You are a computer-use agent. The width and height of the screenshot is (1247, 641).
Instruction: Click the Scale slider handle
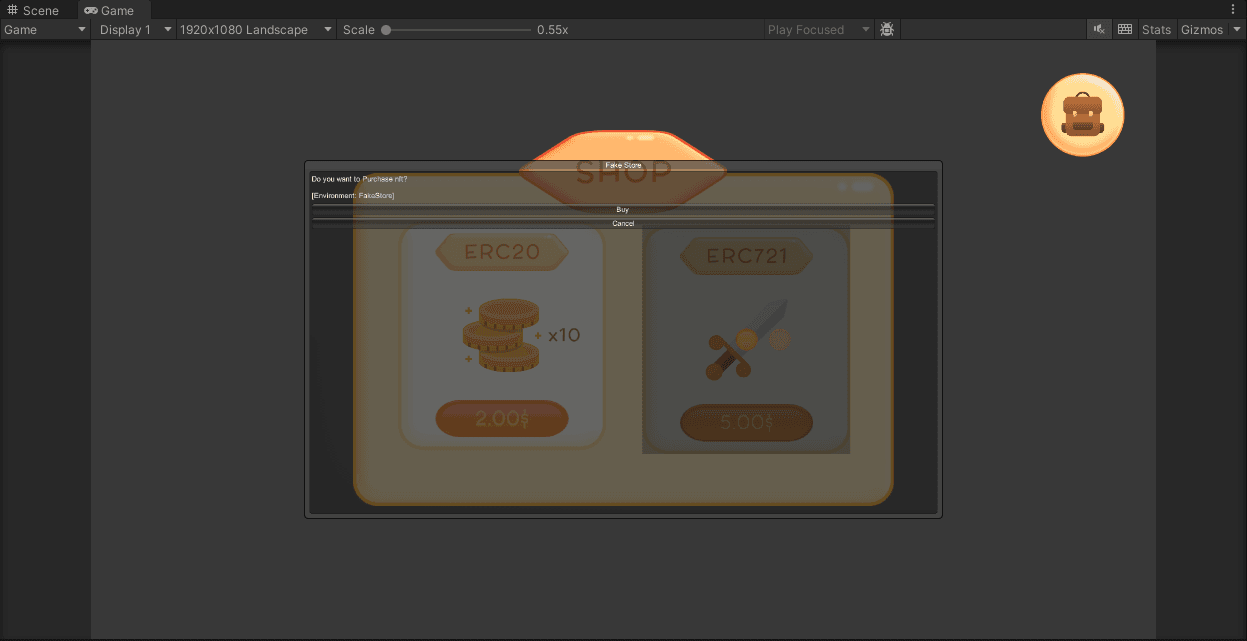pyautogui.click(x=386, y=30)
